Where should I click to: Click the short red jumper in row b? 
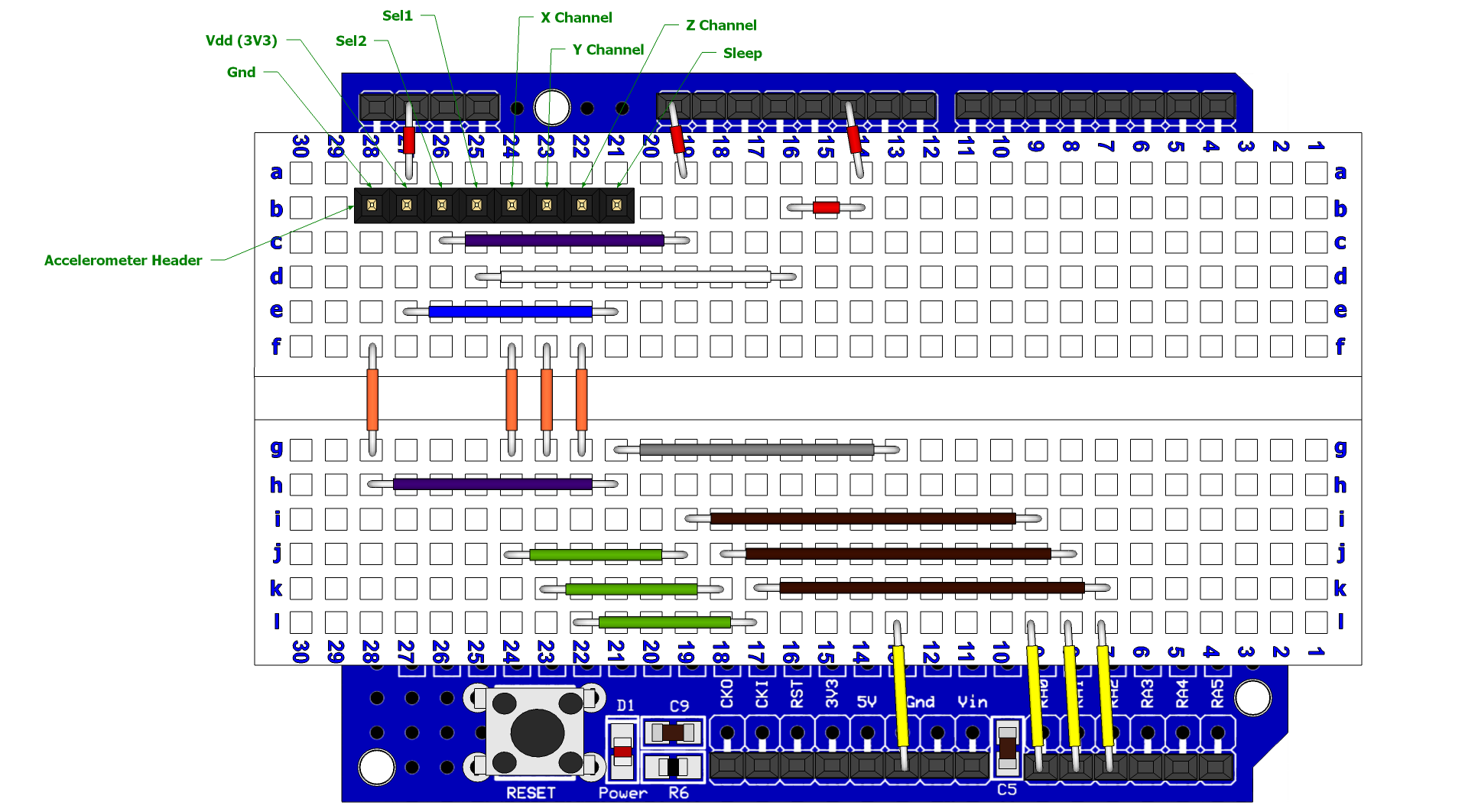click(x=826, y=207)
